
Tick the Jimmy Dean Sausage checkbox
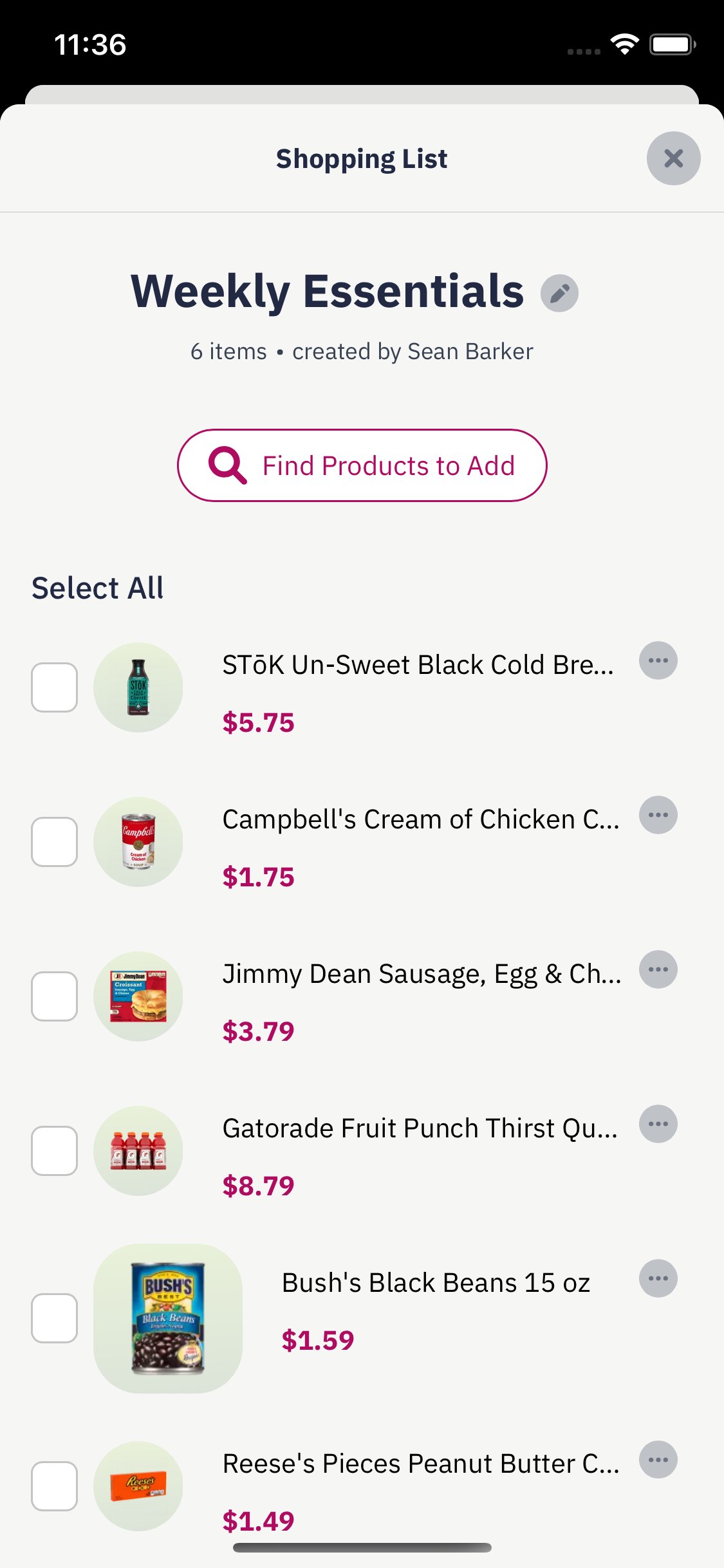point(55,996)
